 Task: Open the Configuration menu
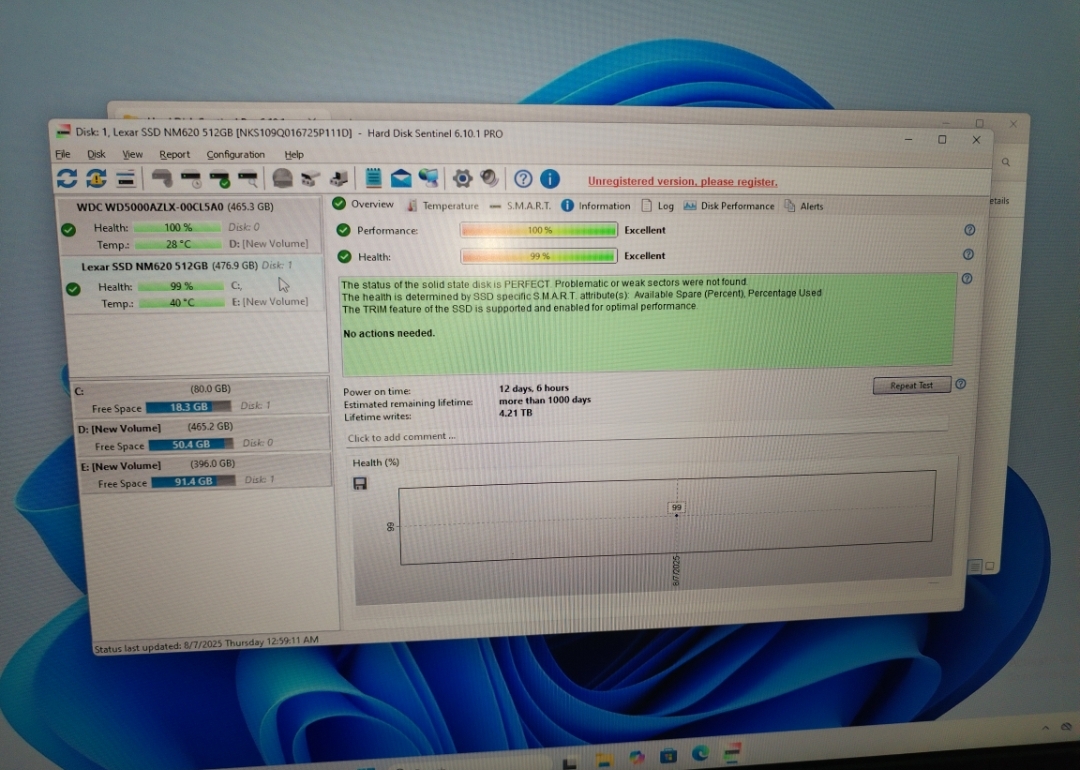236,154
